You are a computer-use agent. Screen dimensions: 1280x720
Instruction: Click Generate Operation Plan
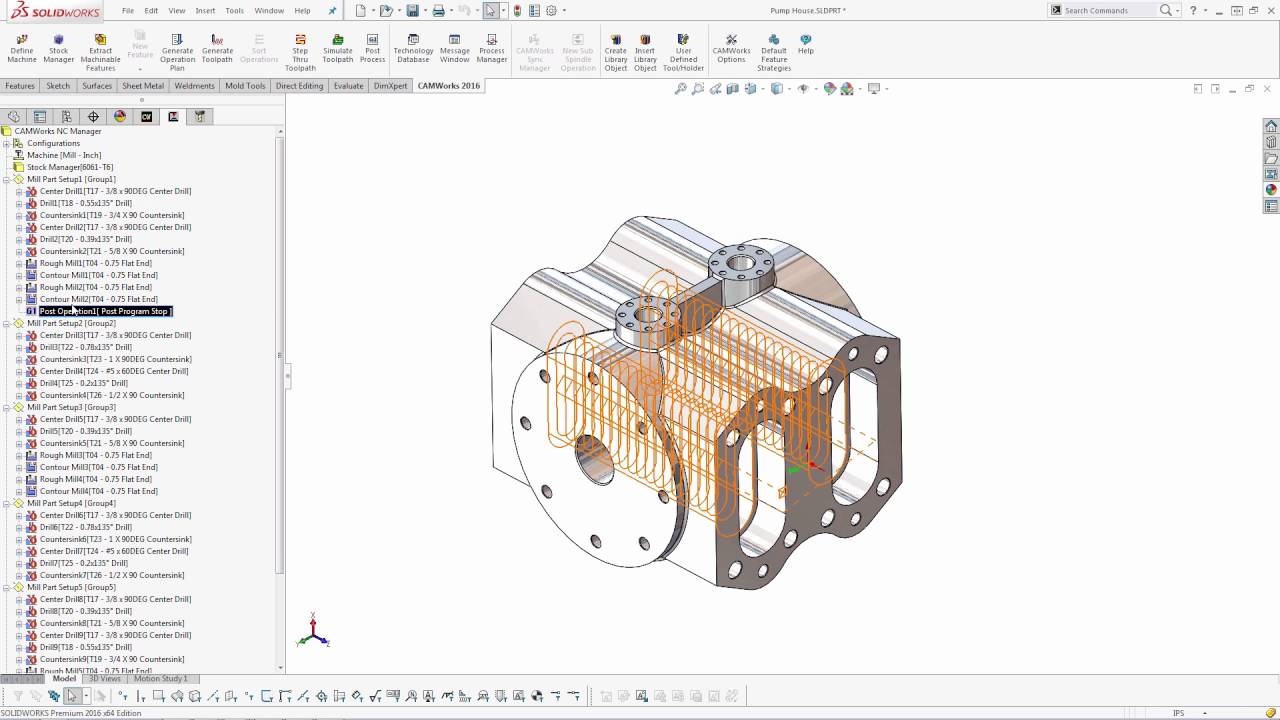177,53
